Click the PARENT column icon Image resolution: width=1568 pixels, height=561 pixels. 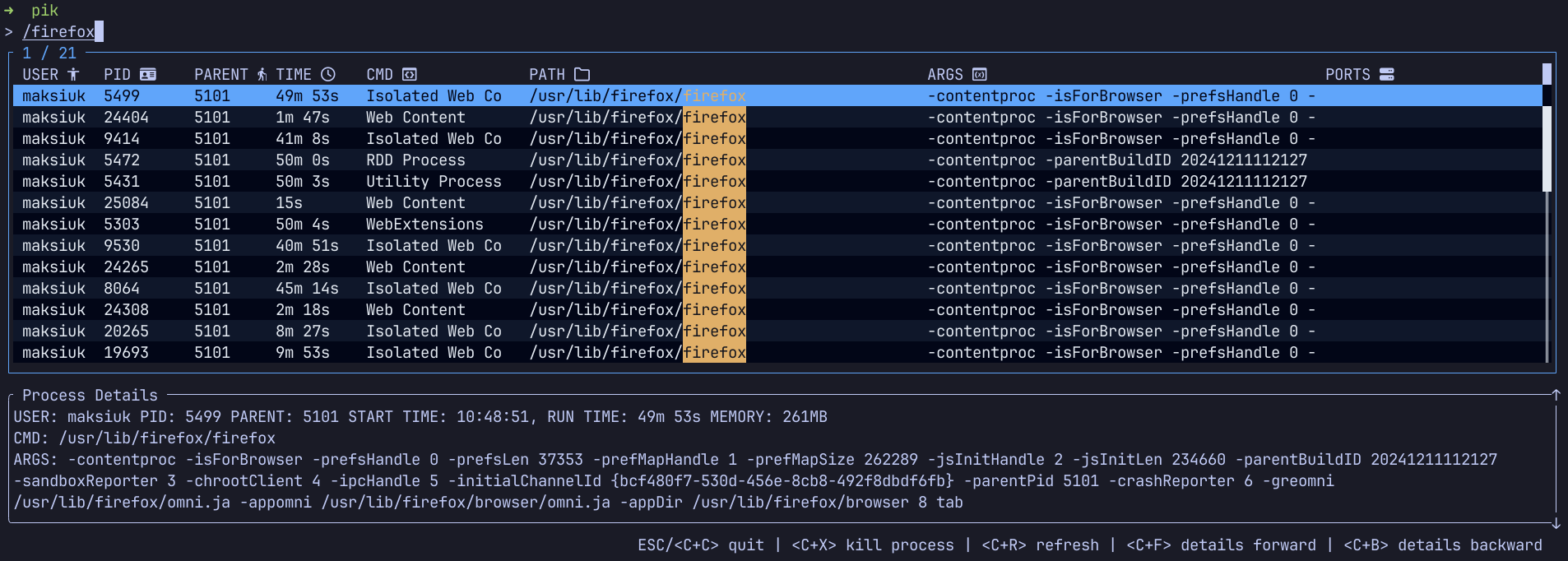pyautogui.click(x=262, y=74)
